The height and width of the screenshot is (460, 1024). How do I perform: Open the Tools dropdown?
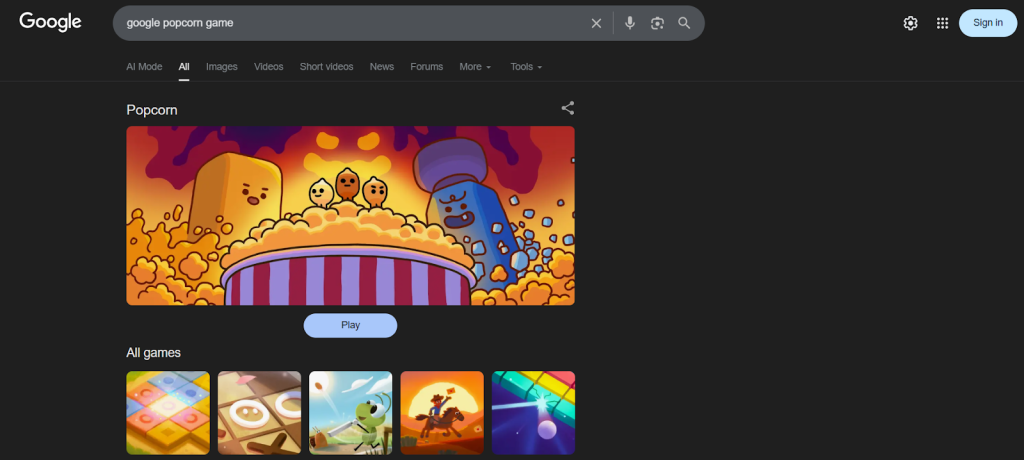(526, 67)
